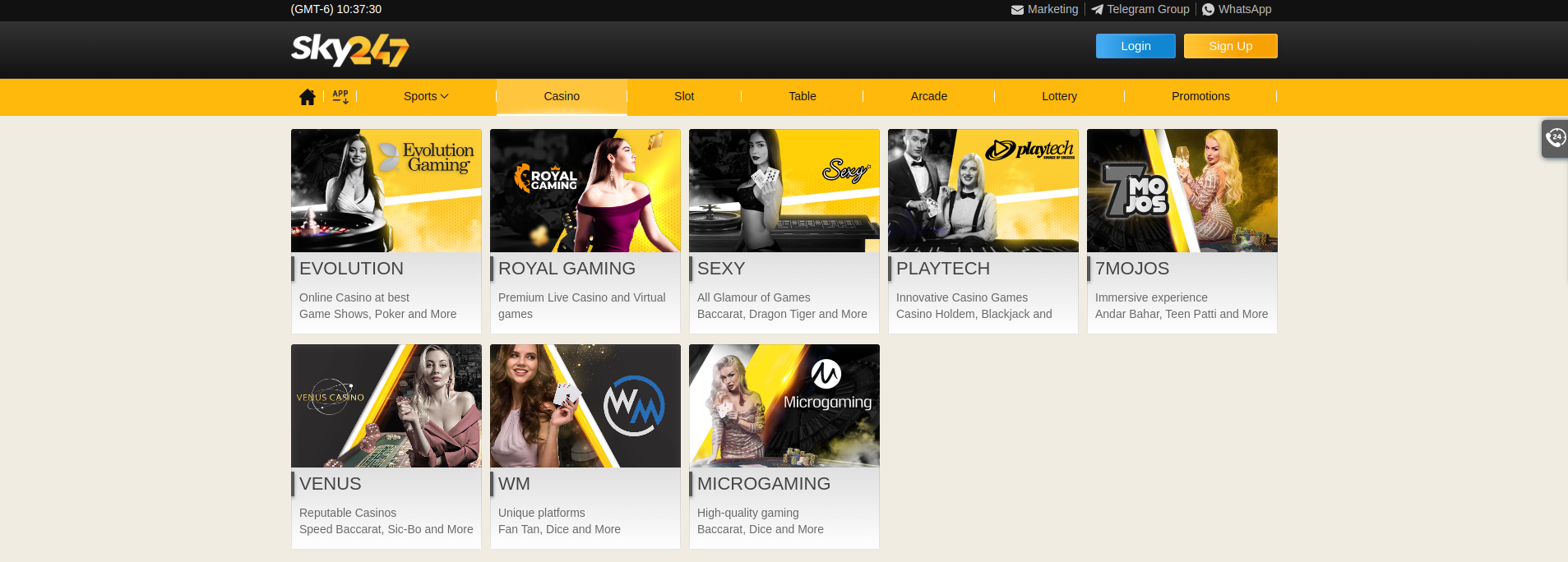Click the WM card title
Screen dimensions: 1568x562
click(x=514, y=484)
